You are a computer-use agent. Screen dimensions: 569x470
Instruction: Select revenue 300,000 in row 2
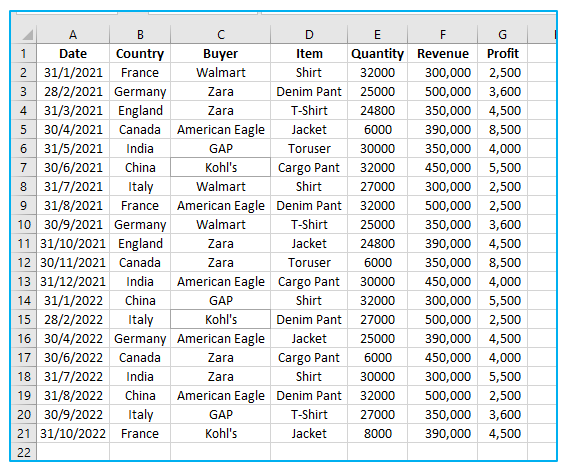(443, 73)
